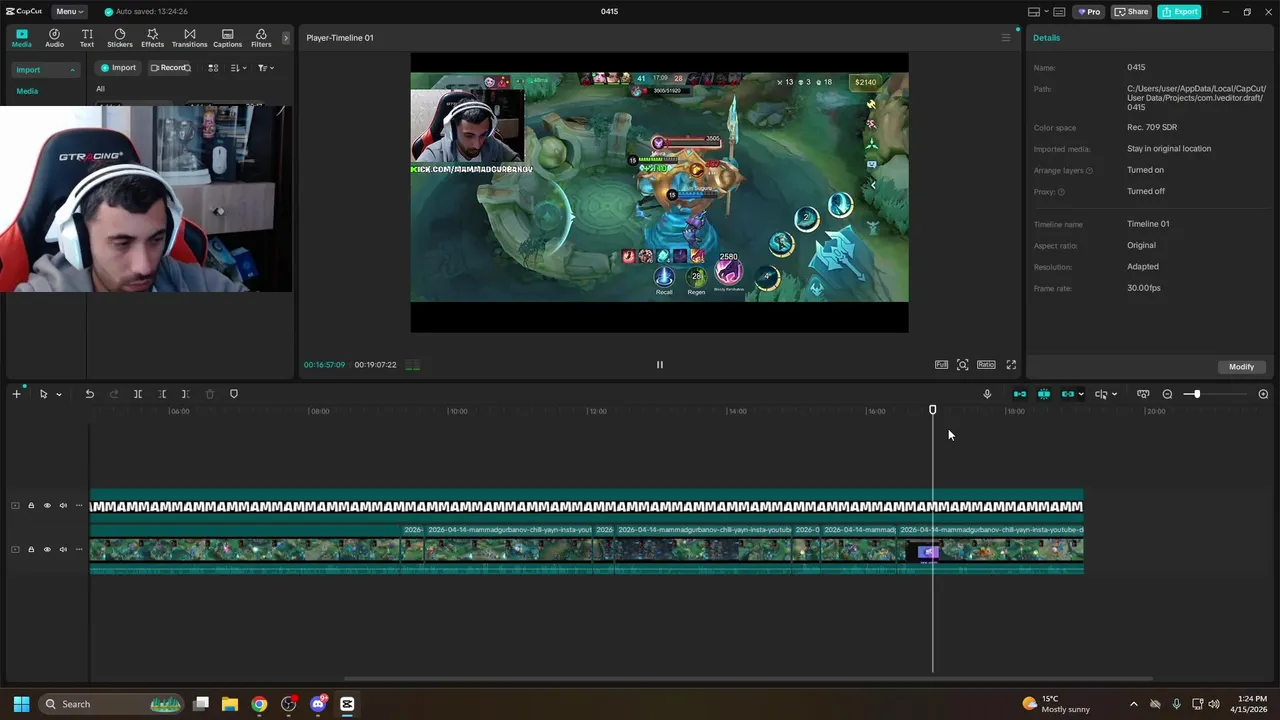Image resolution: width=1280 pixels, height=720 pixels.
Task: Undo the last action
Action: point(89,394)
